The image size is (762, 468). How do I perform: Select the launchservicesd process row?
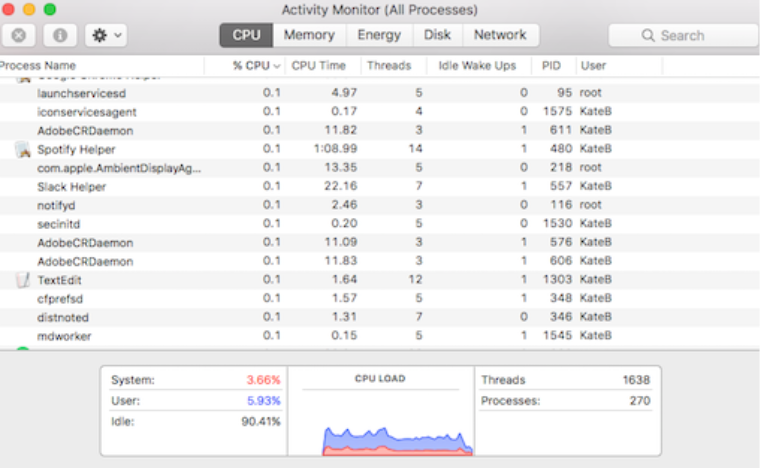(379, 93)
